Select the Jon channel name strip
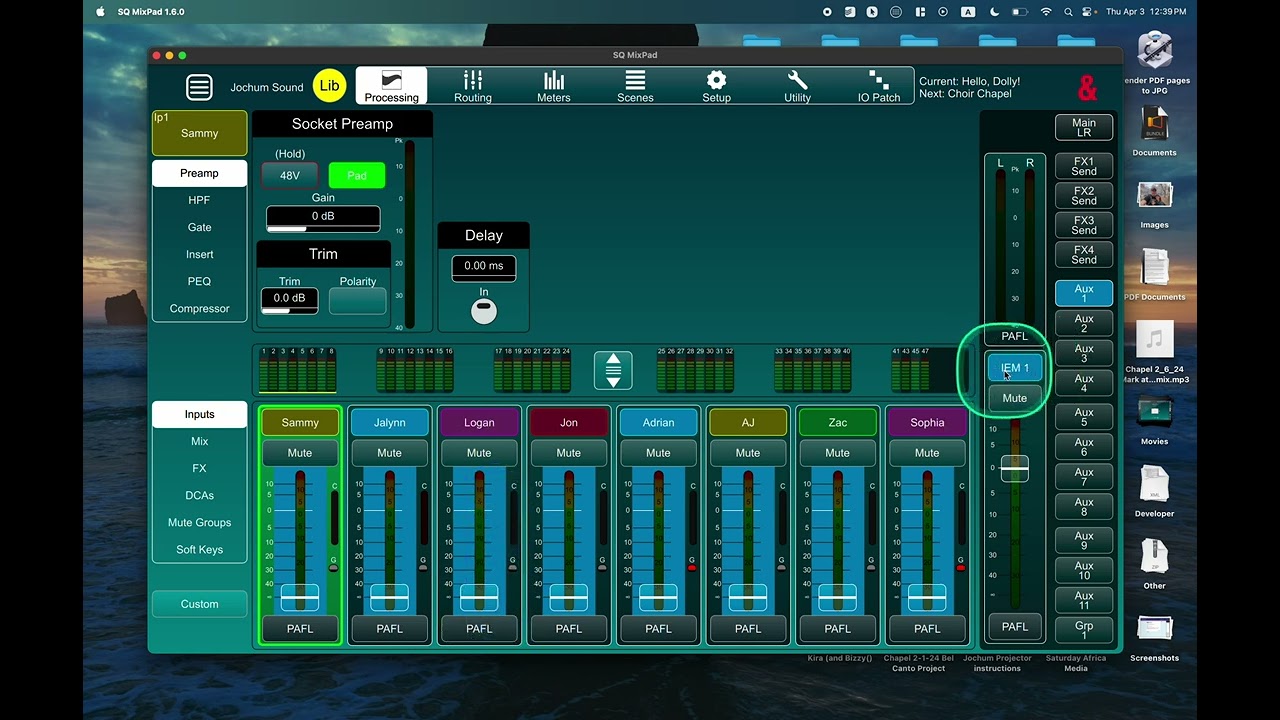Viewport: 1280px width, 720px height. pos(568,422)
